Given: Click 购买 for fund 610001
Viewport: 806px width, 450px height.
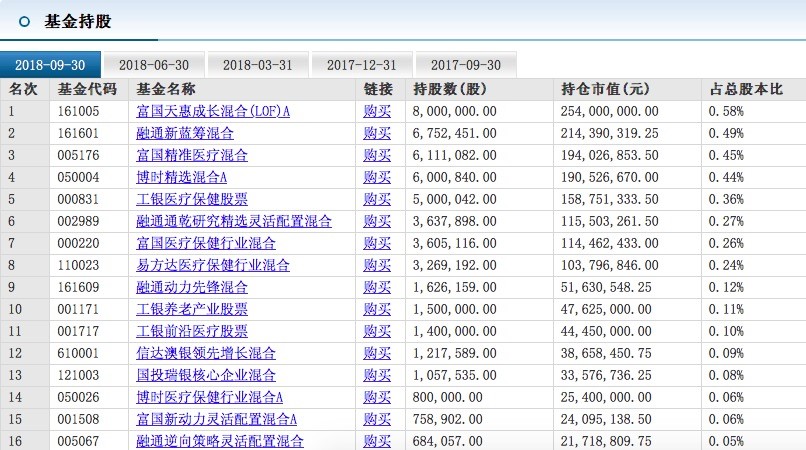Looking at the screenshot, I should click(377, 353).
